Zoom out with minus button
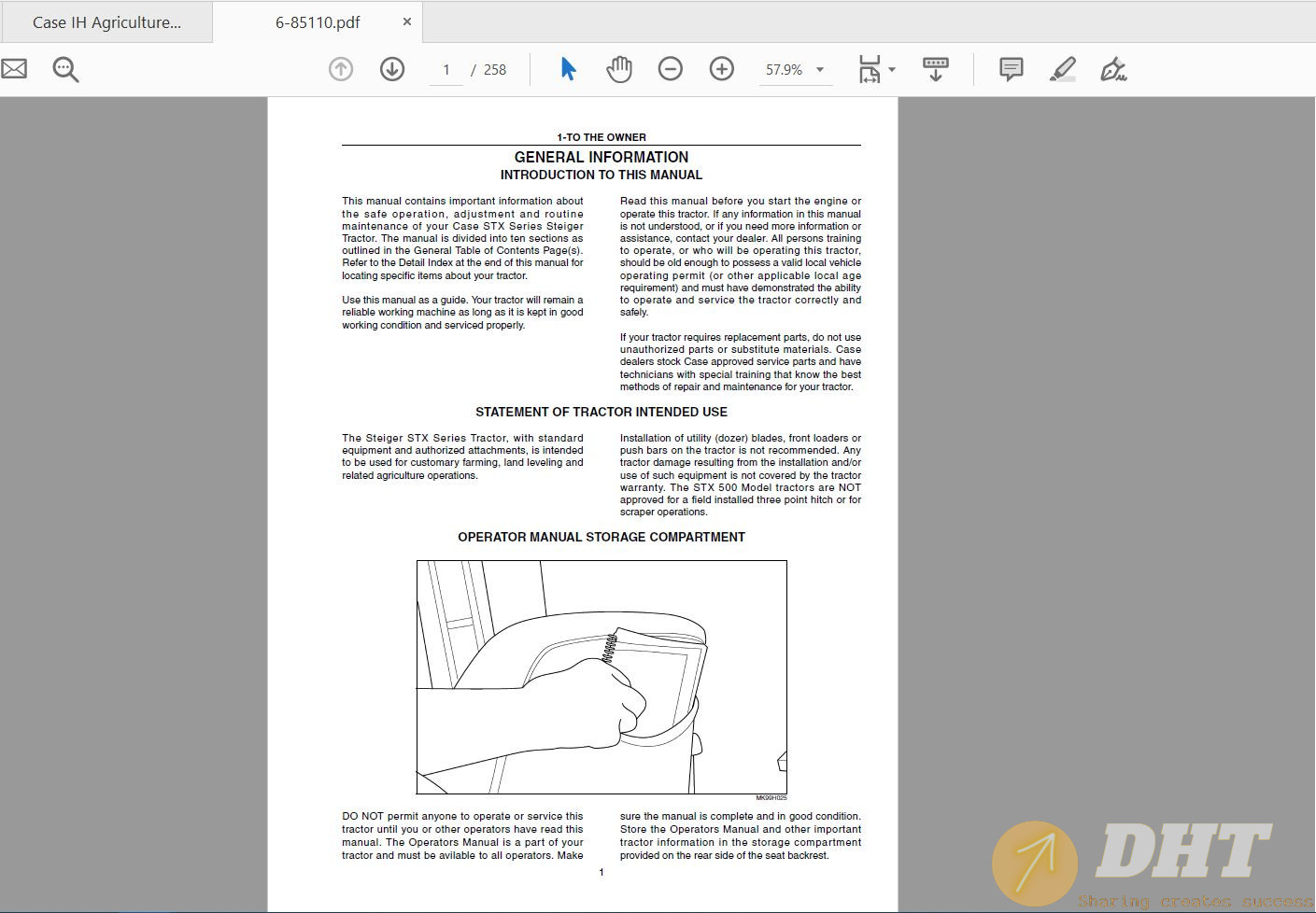Screen dimensions: 1316x913 [x=671, y=69]
